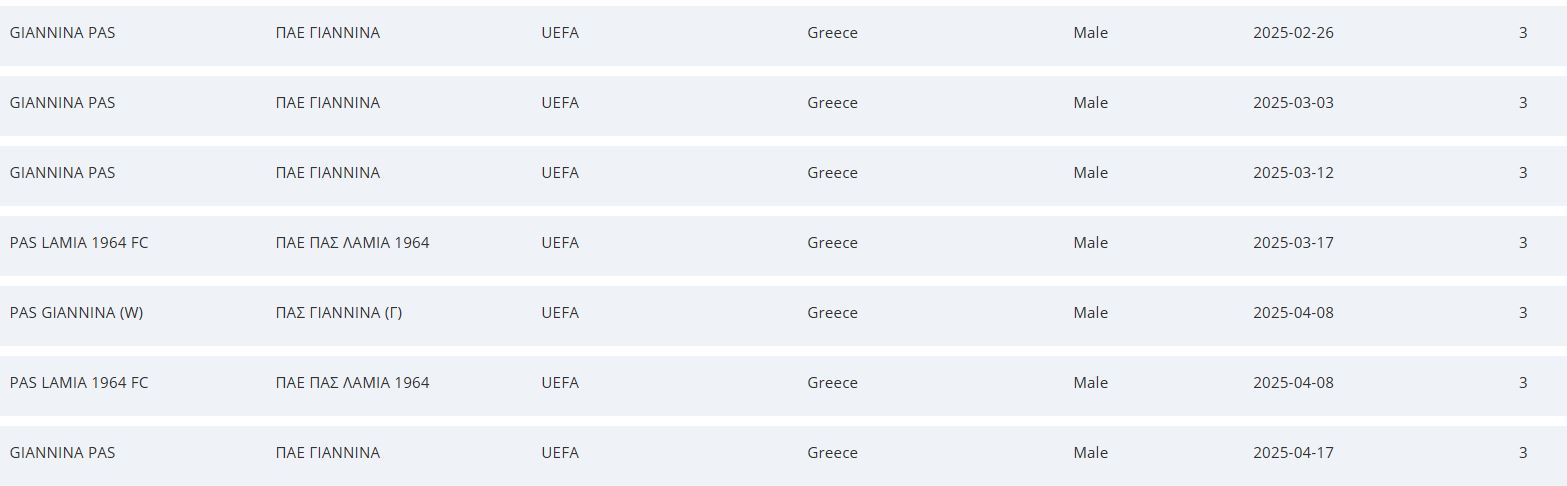Click UEFA in the 2025-02-26 row

(560, 32)
